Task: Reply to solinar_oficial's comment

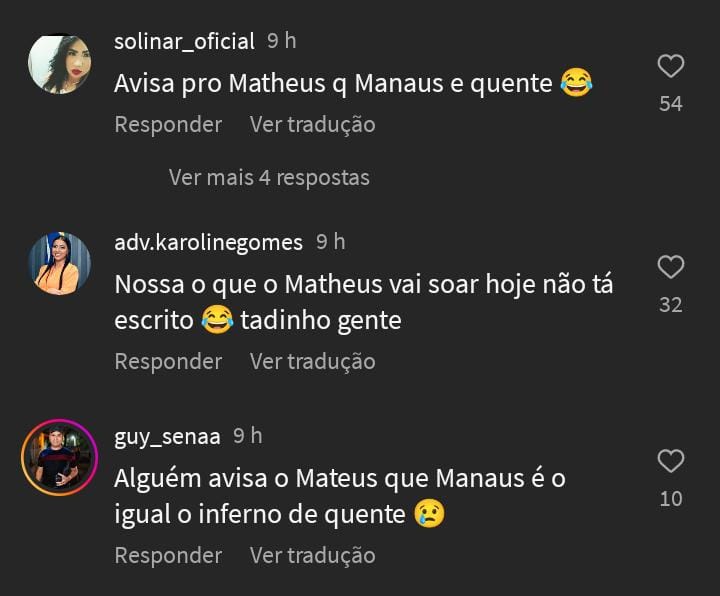Action: (168, 124)
